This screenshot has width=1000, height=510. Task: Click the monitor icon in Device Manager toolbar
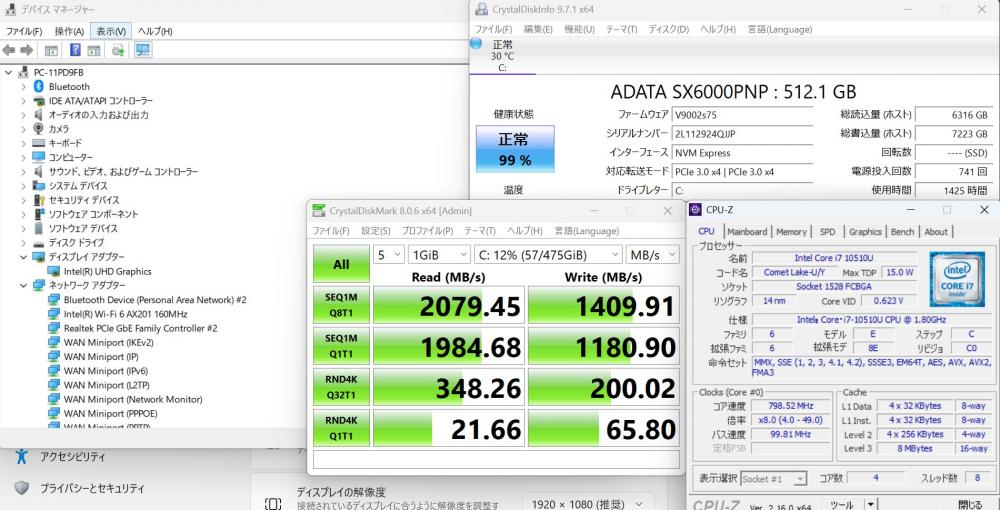coord(143,50)
